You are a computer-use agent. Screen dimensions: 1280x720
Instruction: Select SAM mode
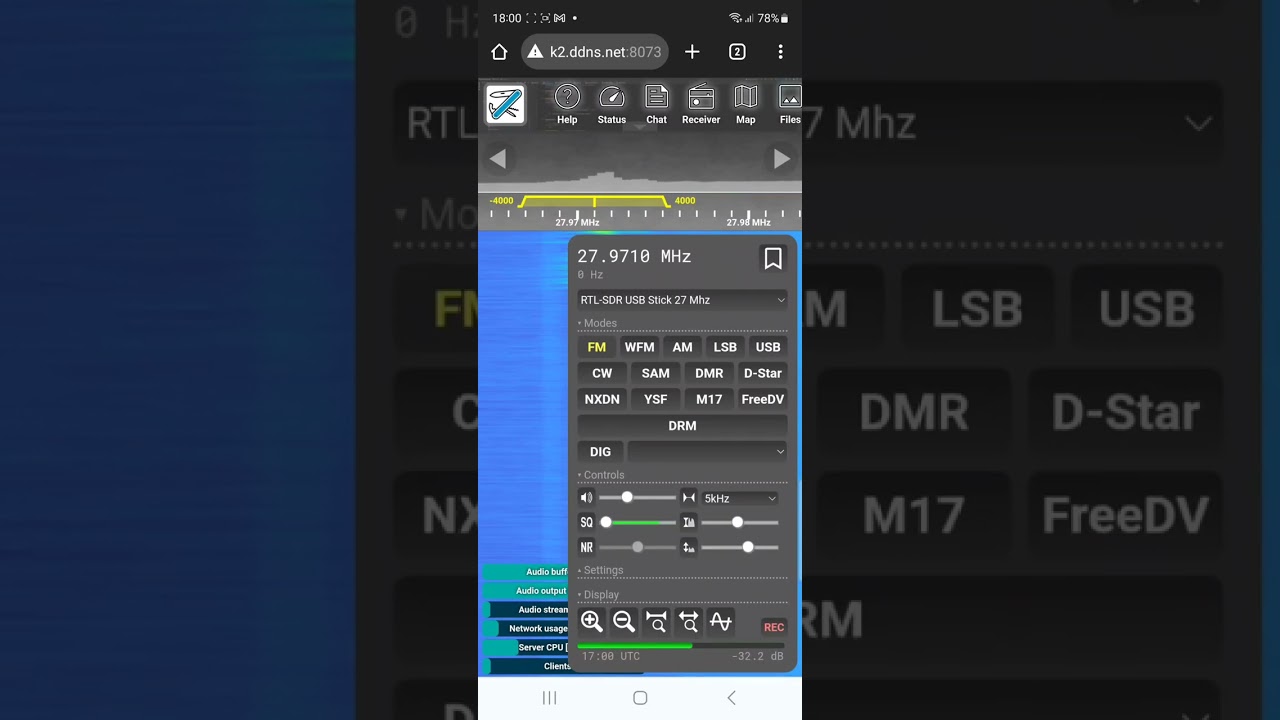pos(656,373)
